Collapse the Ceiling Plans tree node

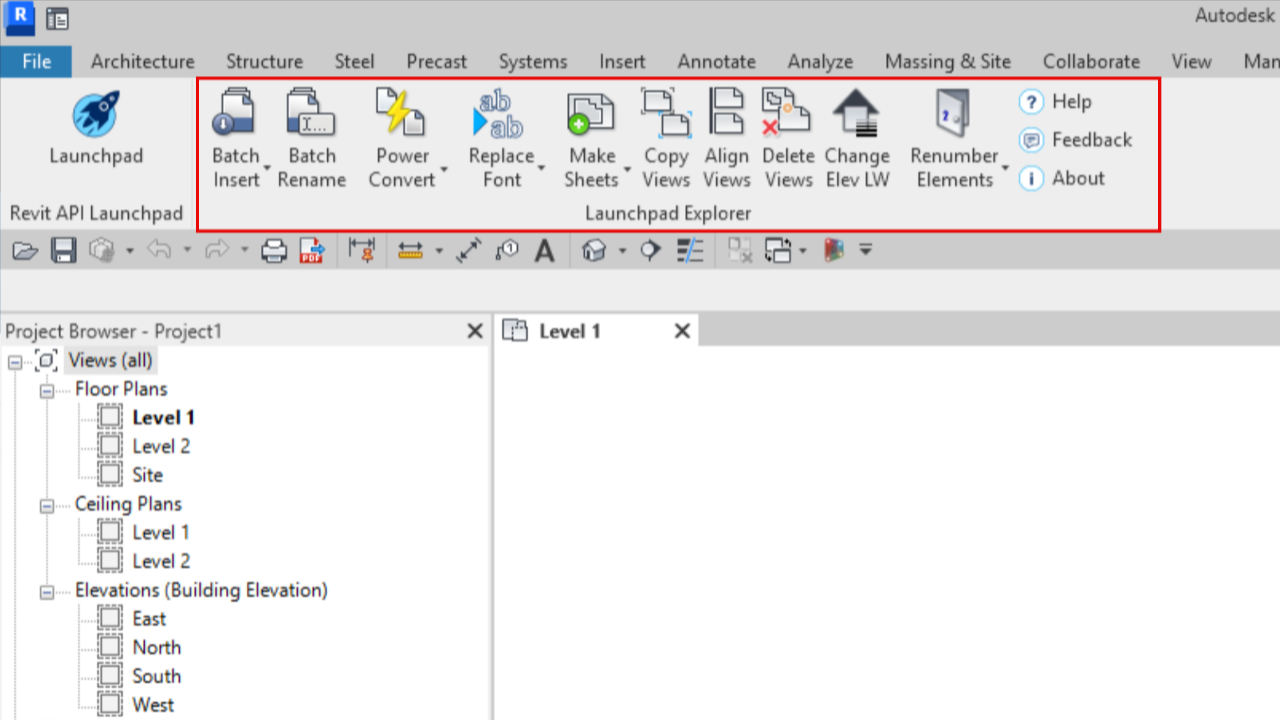click(x=46, y=506)
